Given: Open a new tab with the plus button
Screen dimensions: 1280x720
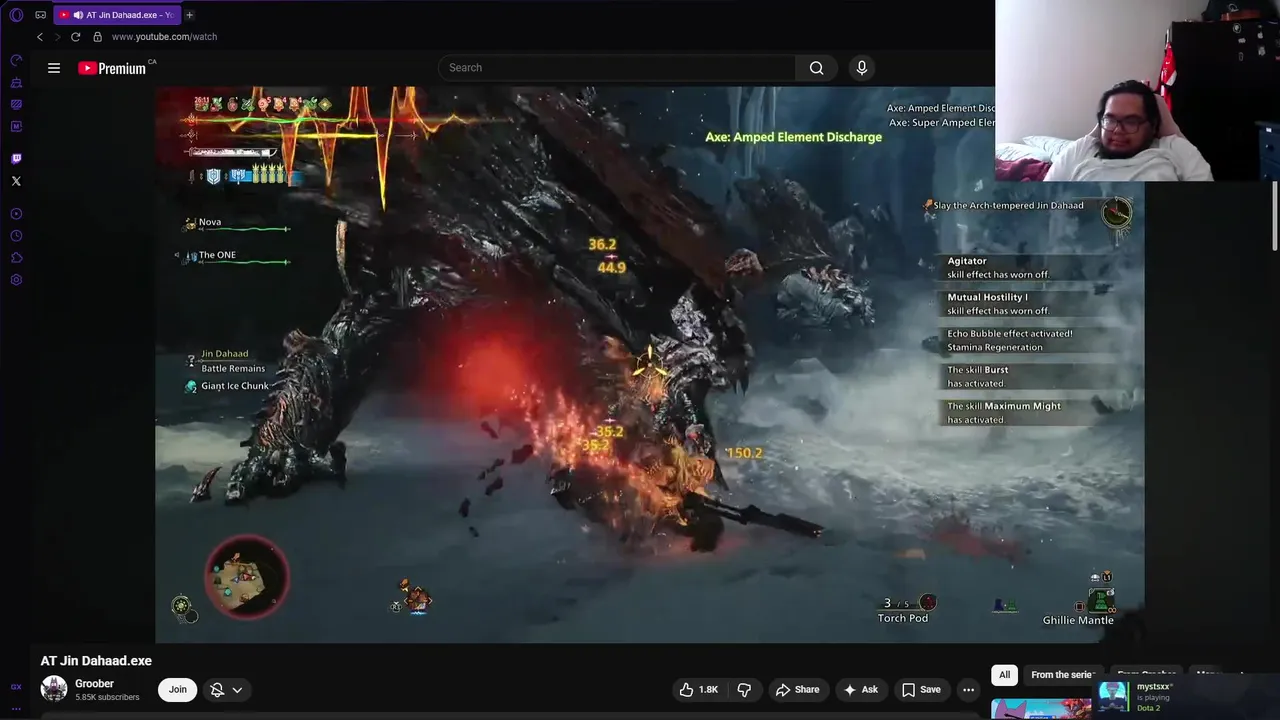Looking at the screenshot, I should coord(189,15).
